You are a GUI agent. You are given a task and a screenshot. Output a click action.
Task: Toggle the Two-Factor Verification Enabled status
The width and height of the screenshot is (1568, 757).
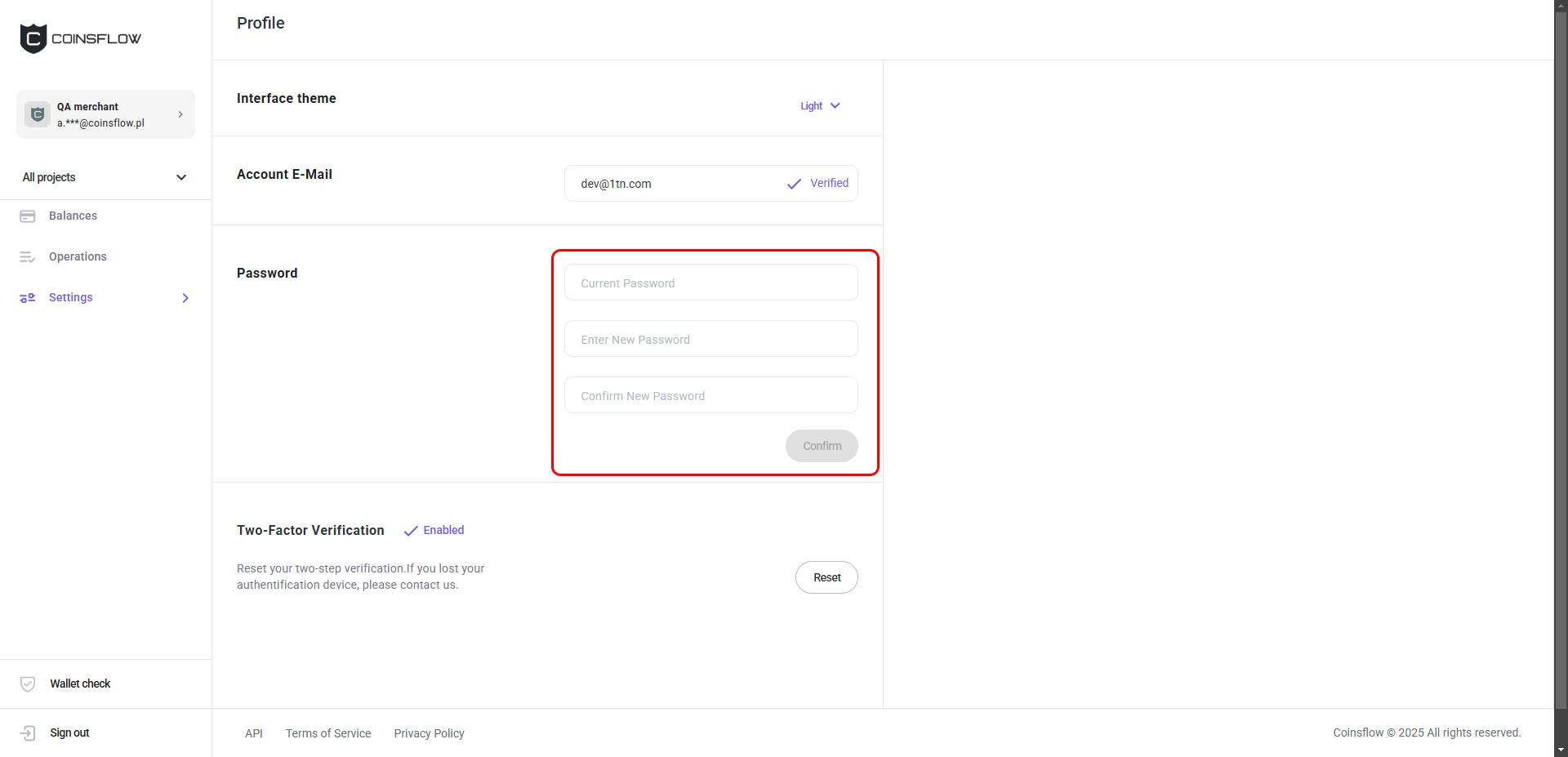pyautogui.click(x=433, y=530)
